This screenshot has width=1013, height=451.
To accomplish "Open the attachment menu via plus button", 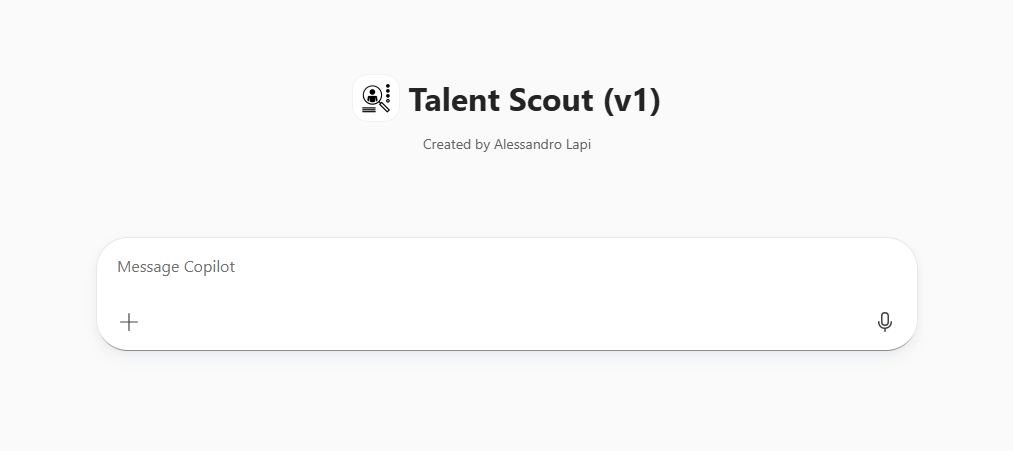I will pos(129,322).
